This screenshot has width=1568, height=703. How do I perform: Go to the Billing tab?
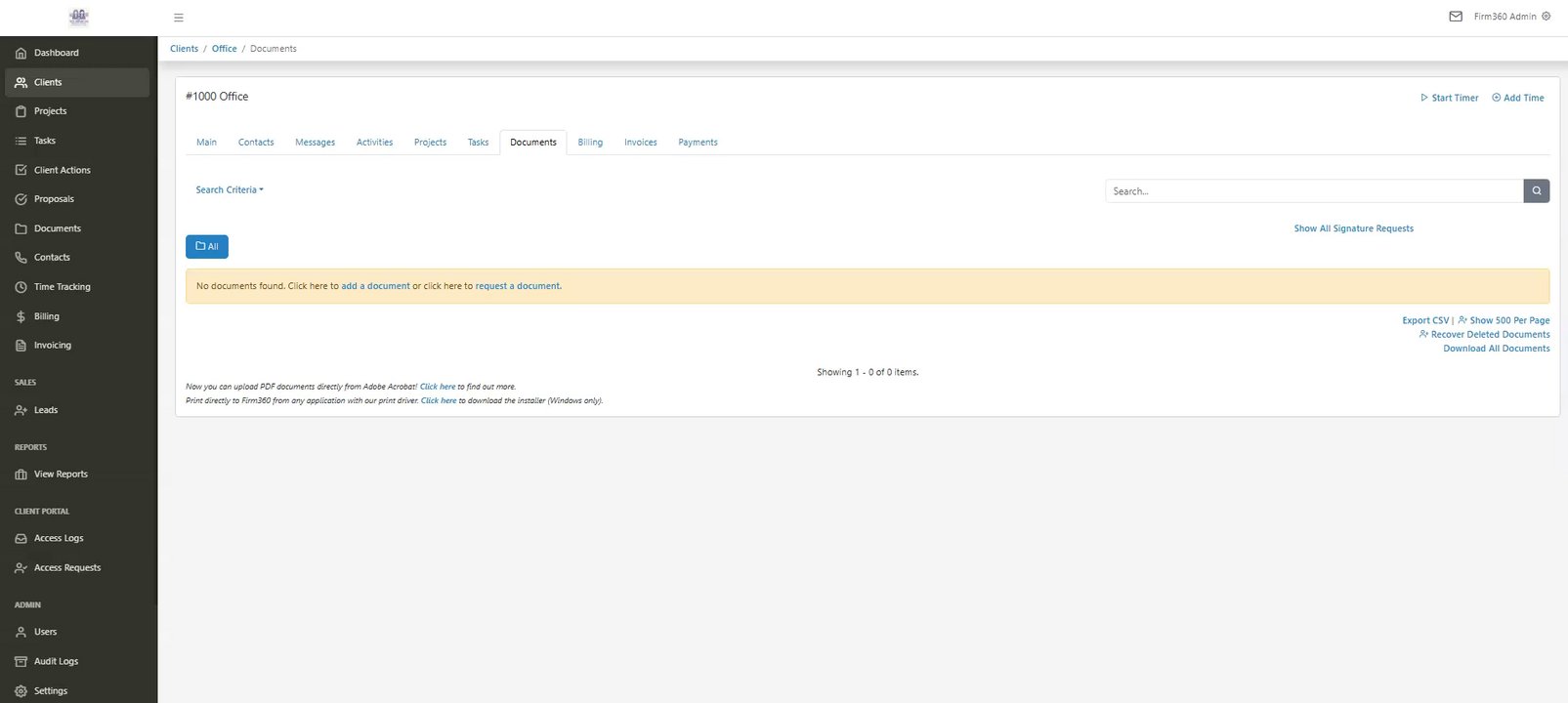(x=590, y=143)
